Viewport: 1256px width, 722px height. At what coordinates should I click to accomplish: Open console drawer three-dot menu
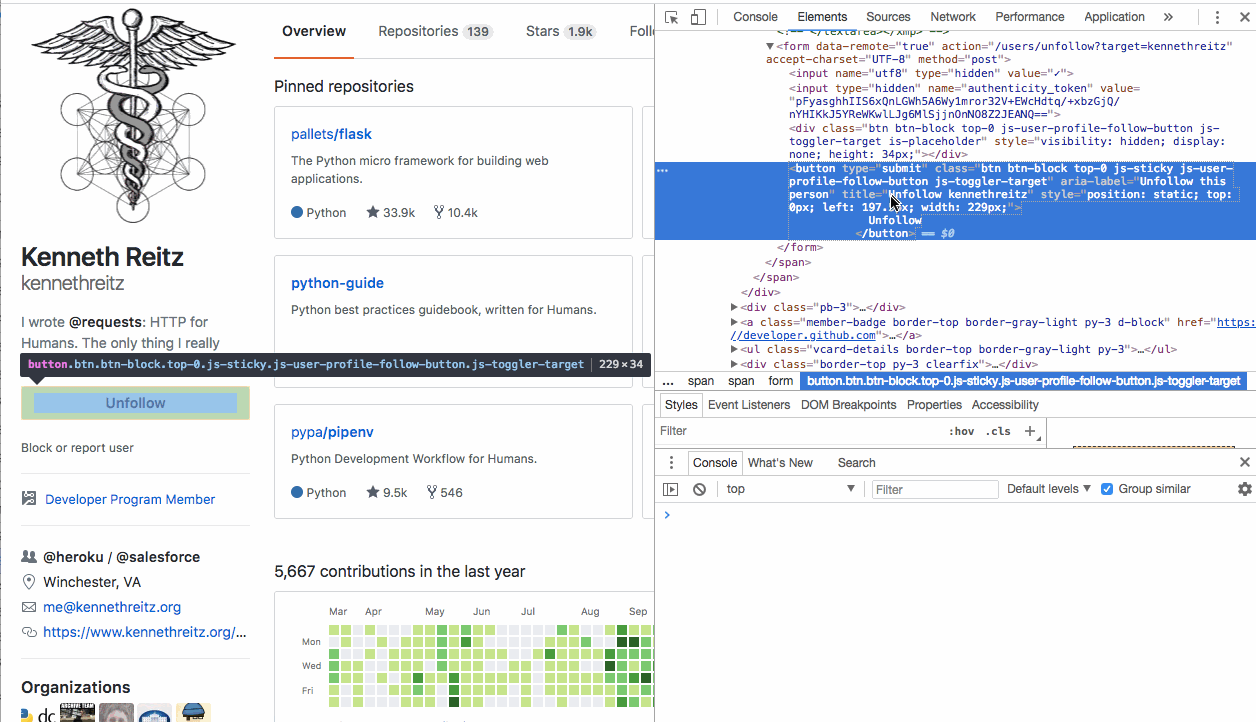click(x=672, y=463)
